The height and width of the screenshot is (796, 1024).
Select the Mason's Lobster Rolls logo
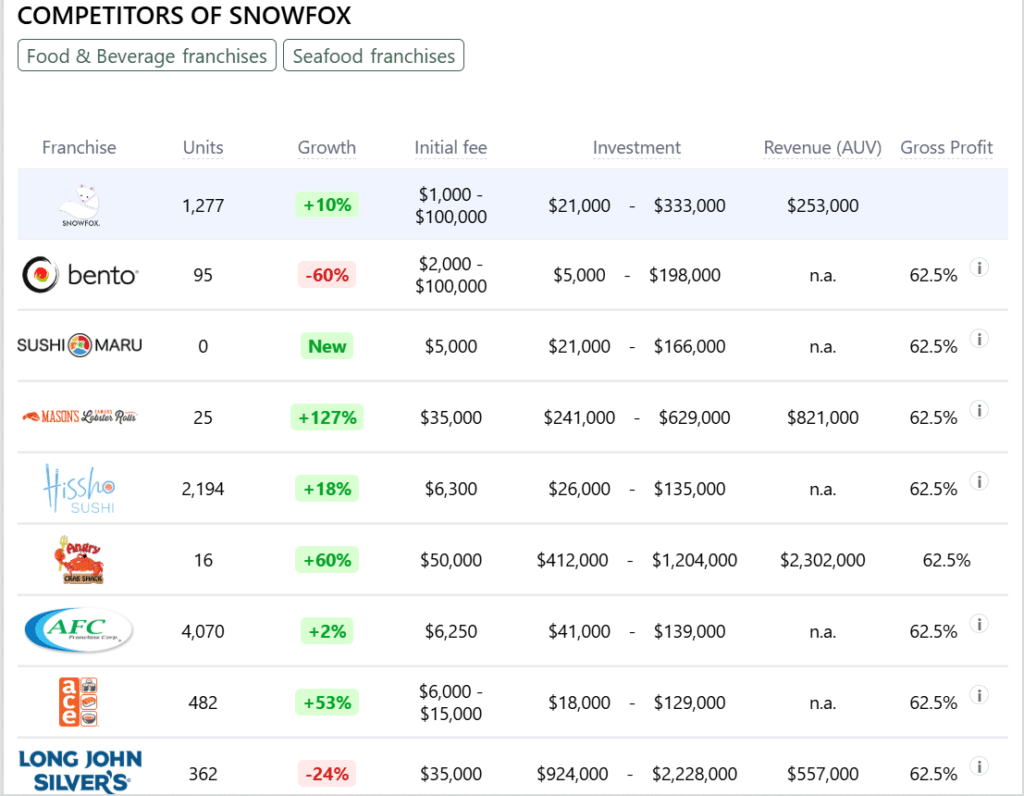(80, 417)
